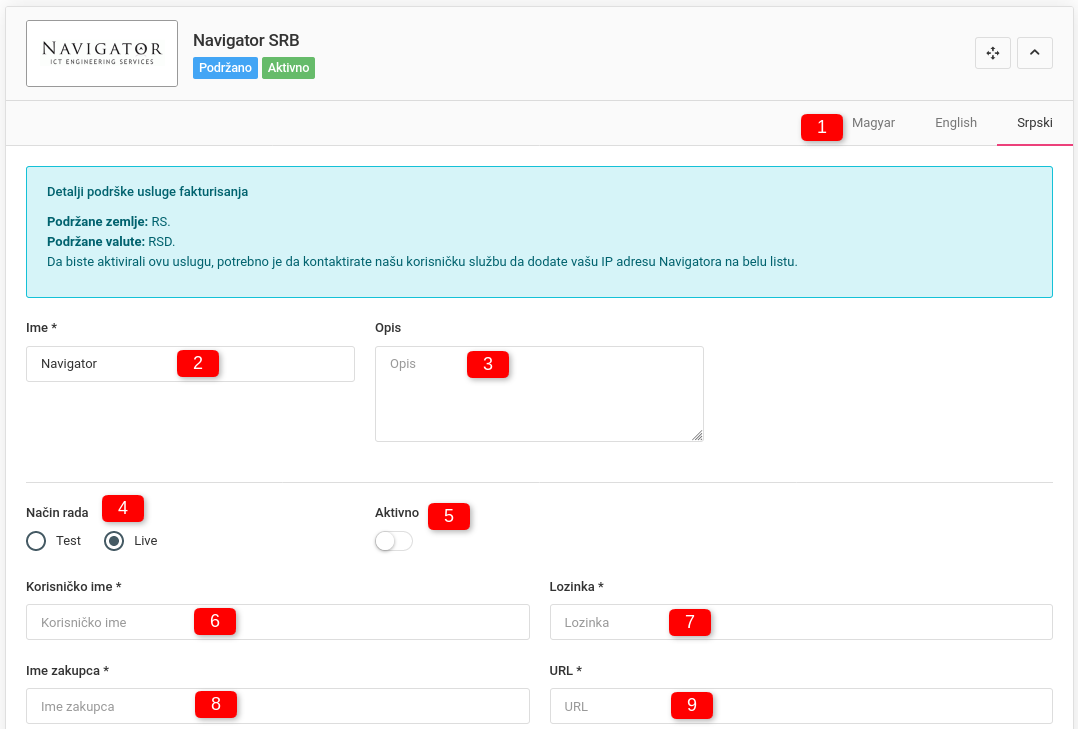
Task: Click the green Aktivno badge
Action: click(288, 68)
